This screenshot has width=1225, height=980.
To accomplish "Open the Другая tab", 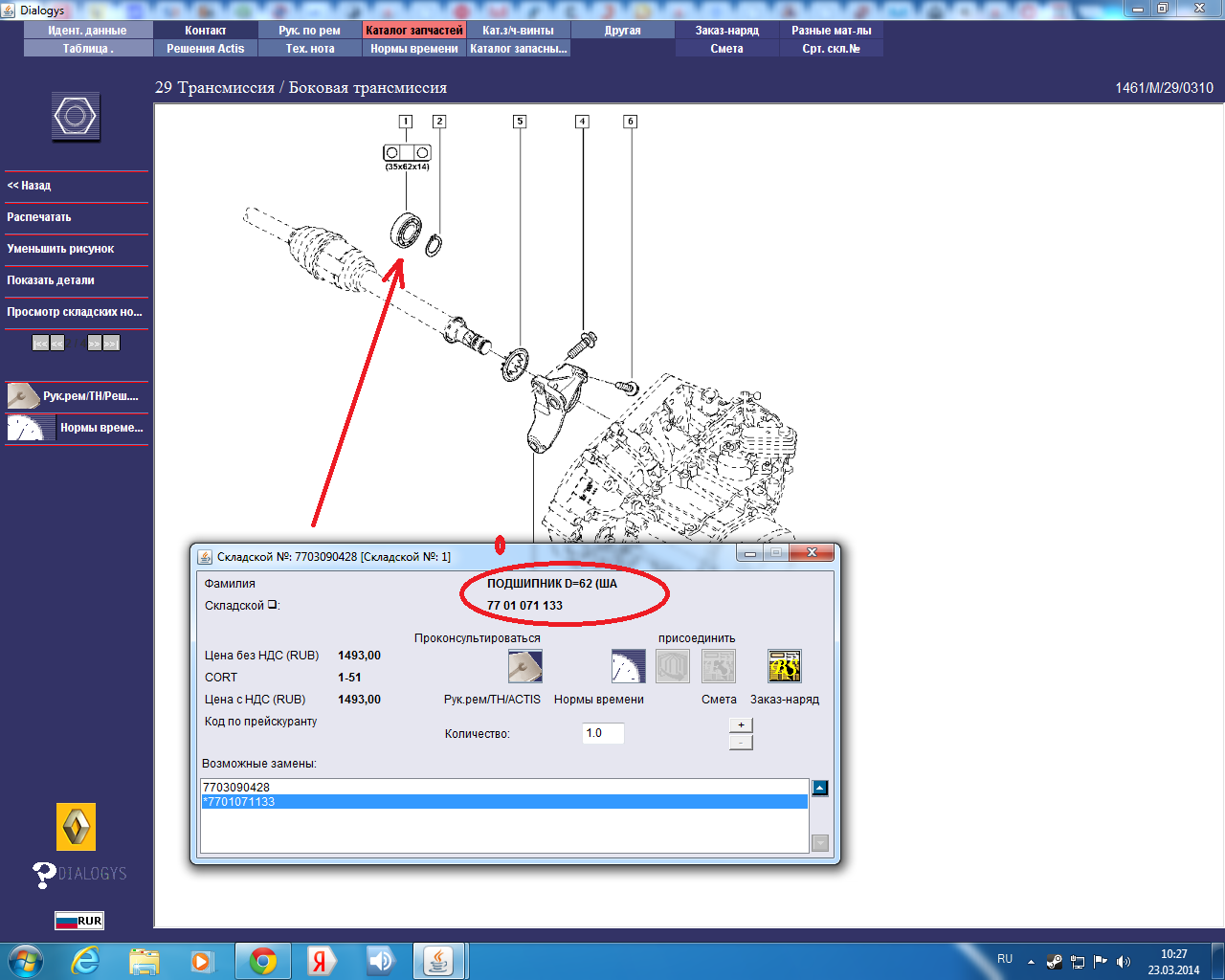I will [x=623, y=31].
